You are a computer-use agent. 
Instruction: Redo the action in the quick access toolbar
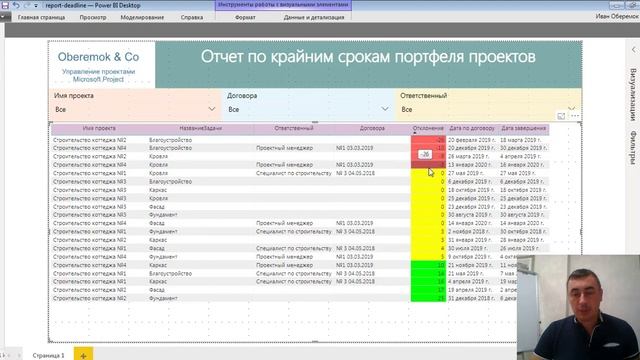(x=27, y=5)
